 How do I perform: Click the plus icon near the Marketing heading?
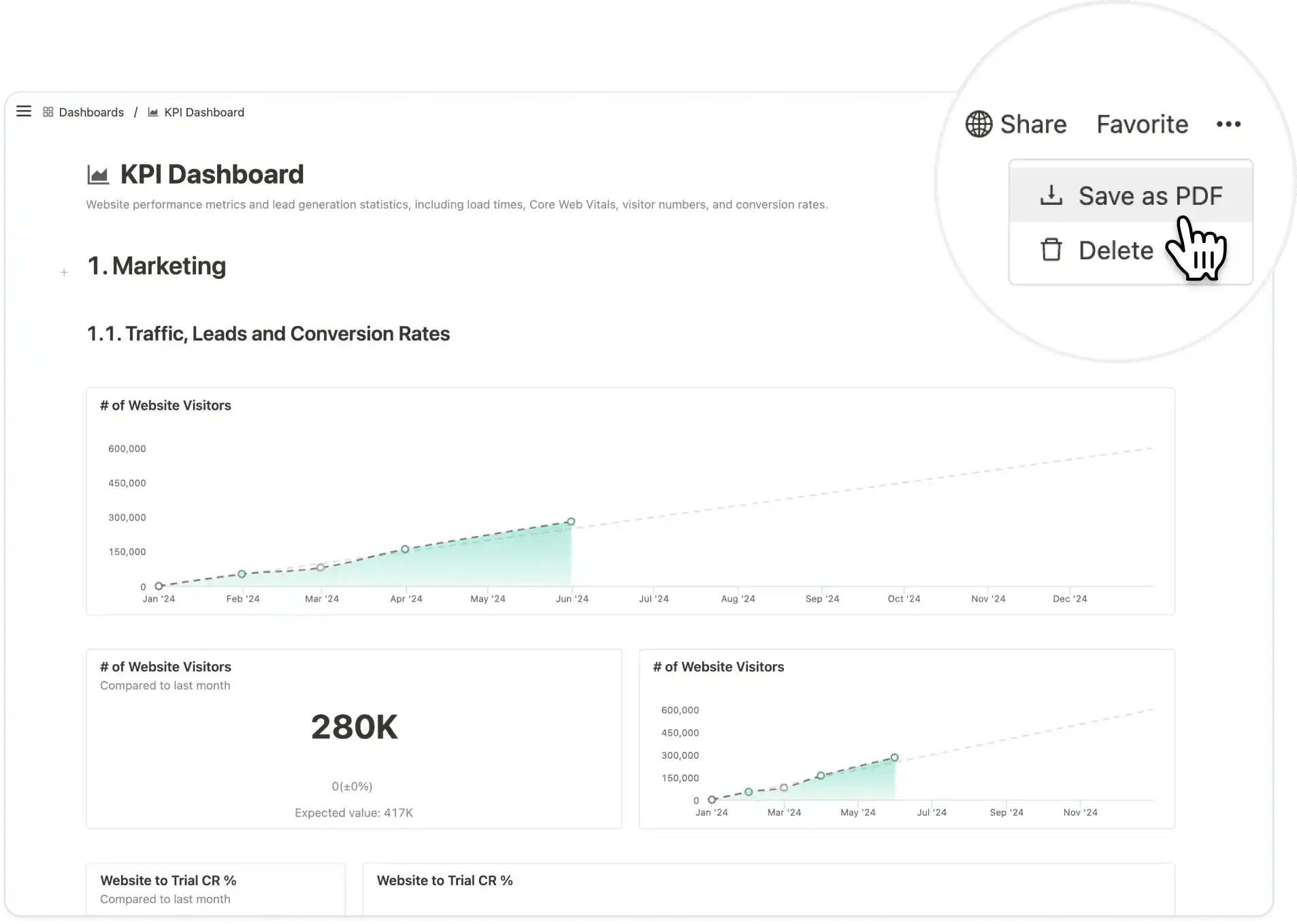click(x=64, y=271)
